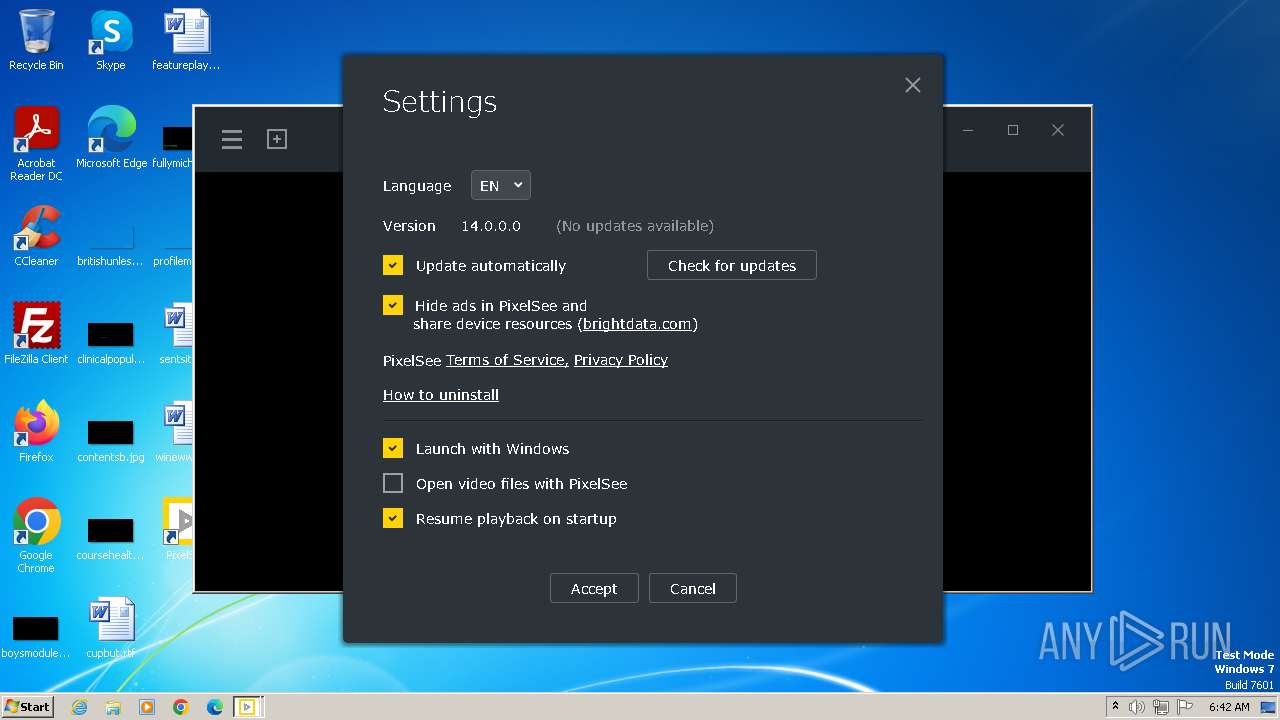Open featureplay Word document icon
The height and width of the screenshot is (720, 1280).
(x=186, y=40)
